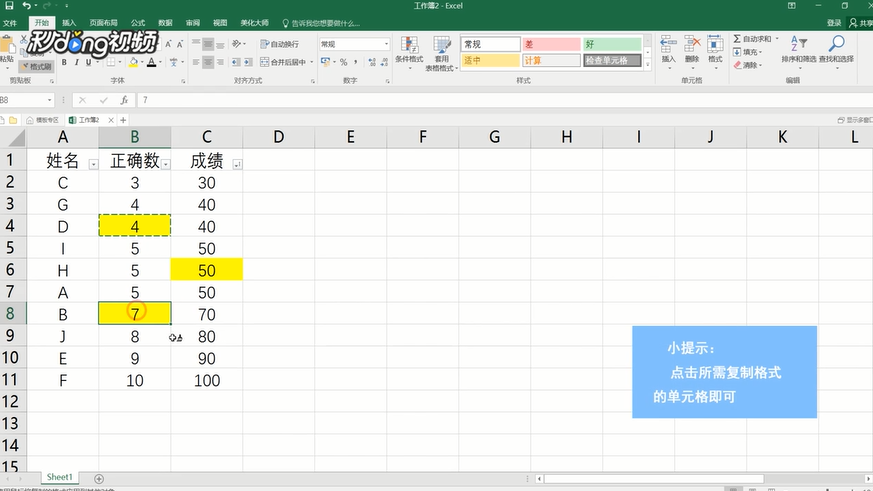Enable wrap text (自动换行)
This screenshot has width=873, height=491.
click(279, 44)
